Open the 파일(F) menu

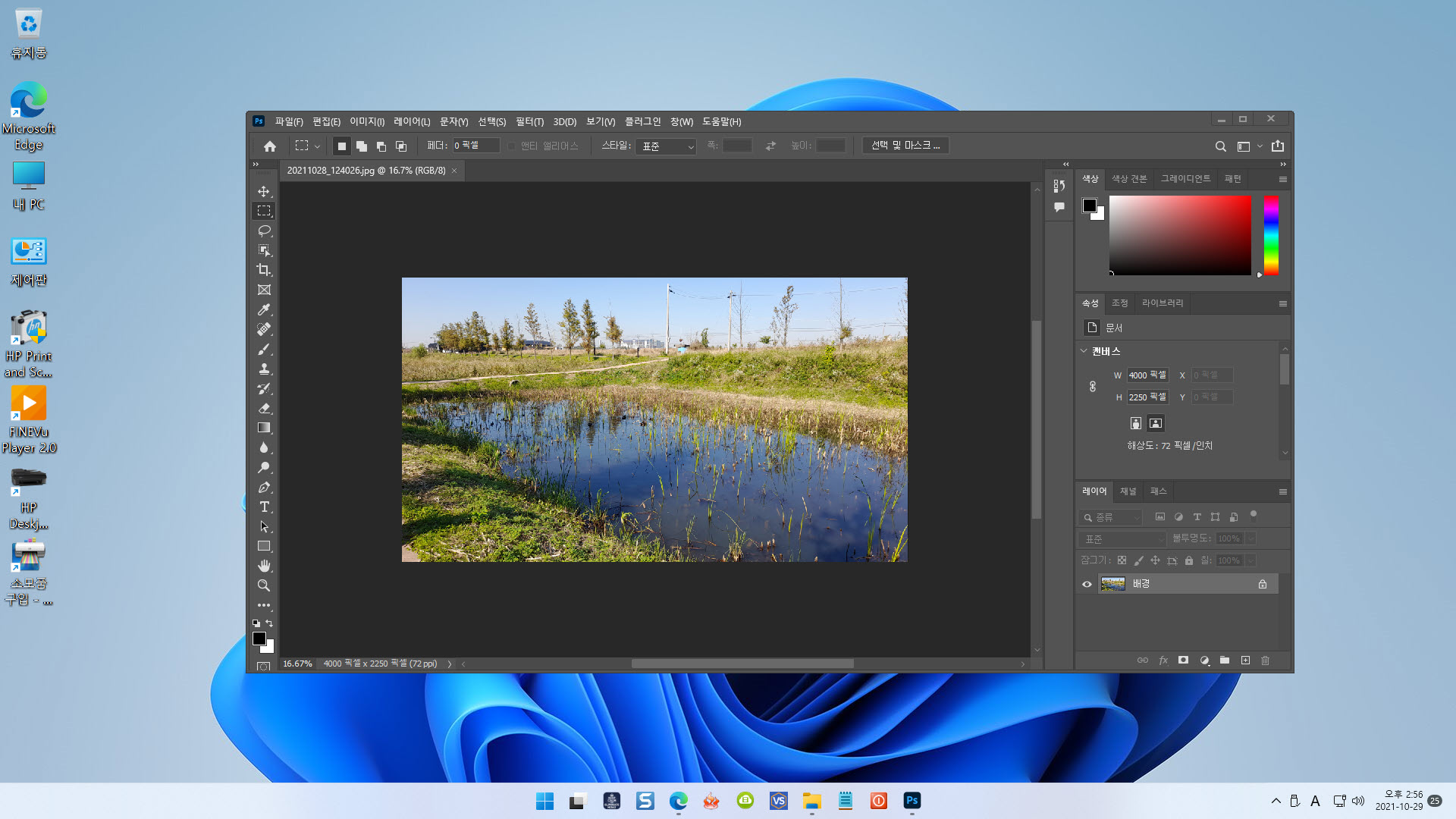[289, 121]
